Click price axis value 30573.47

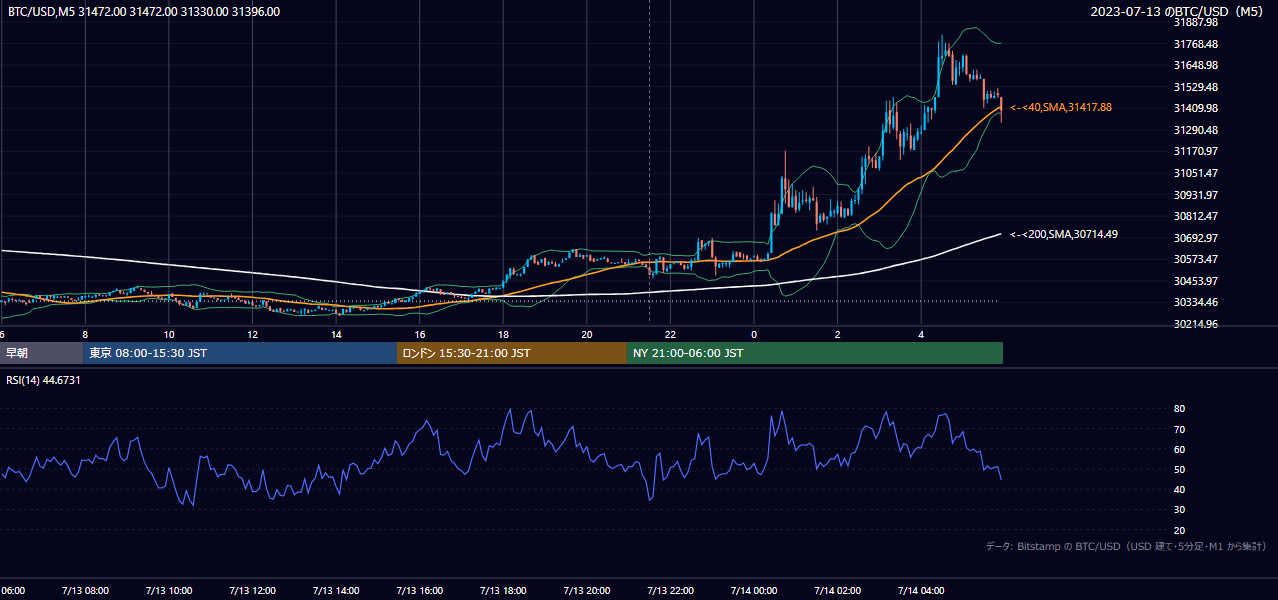pos(1196,259)
